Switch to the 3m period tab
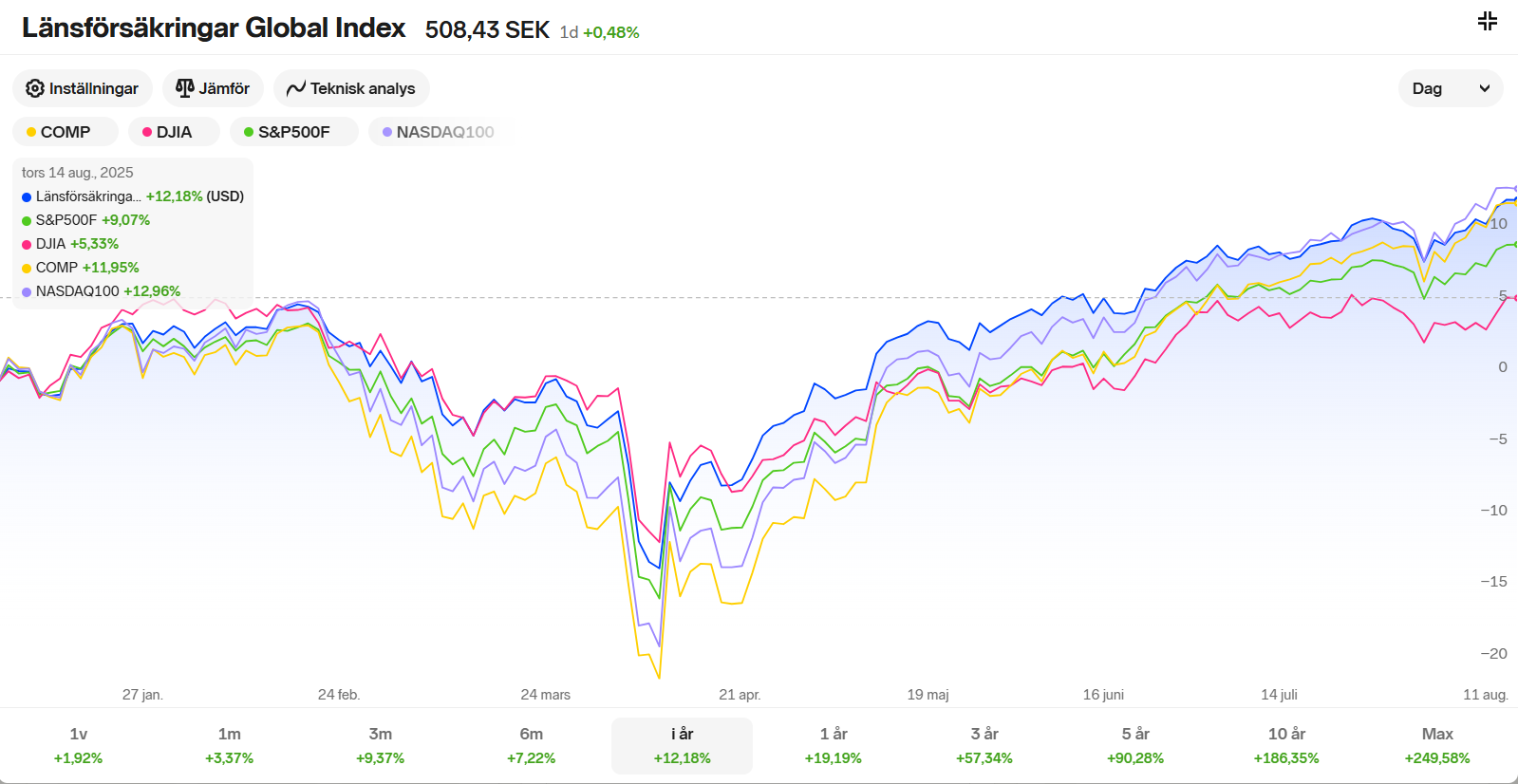Image resolution: width=1518 pixels, height=784 pixels. [x=380, y=745]
